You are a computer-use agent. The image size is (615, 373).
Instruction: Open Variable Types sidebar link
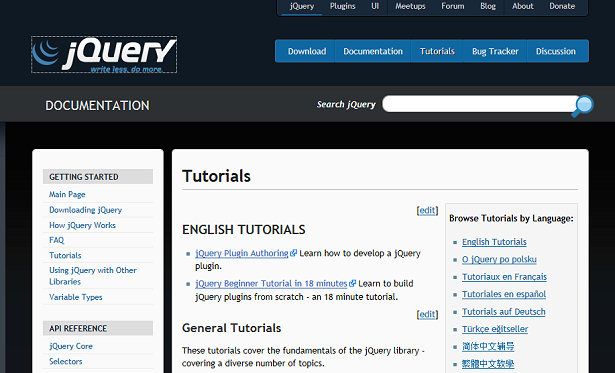point(76,297)
